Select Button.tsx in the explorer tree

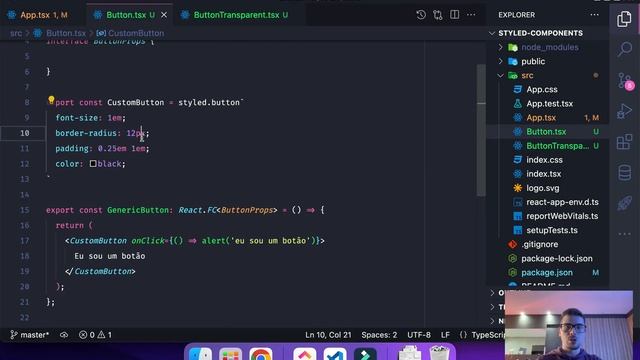pyautogui.click(x=546, y=132)
